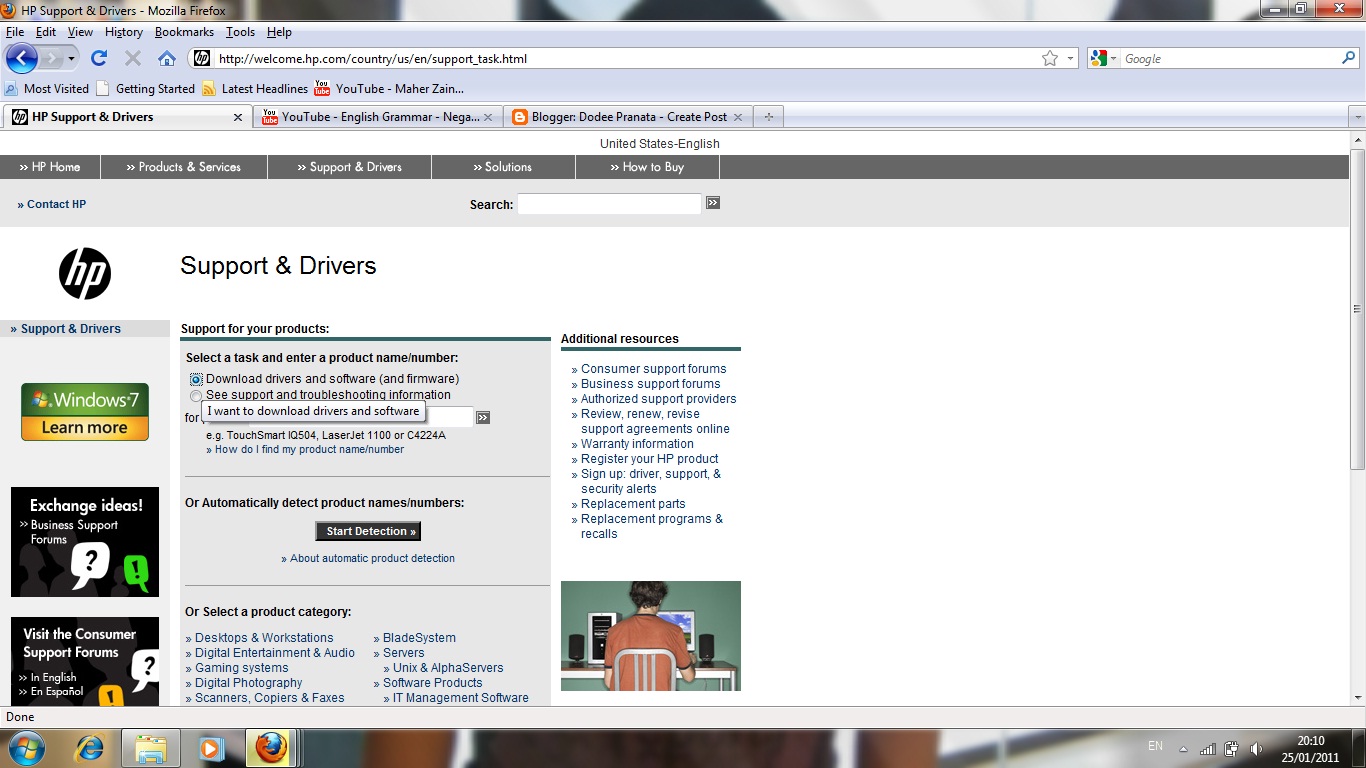Open the View menu
This screenshot has height=768, width=1366.
click(80, 32)
